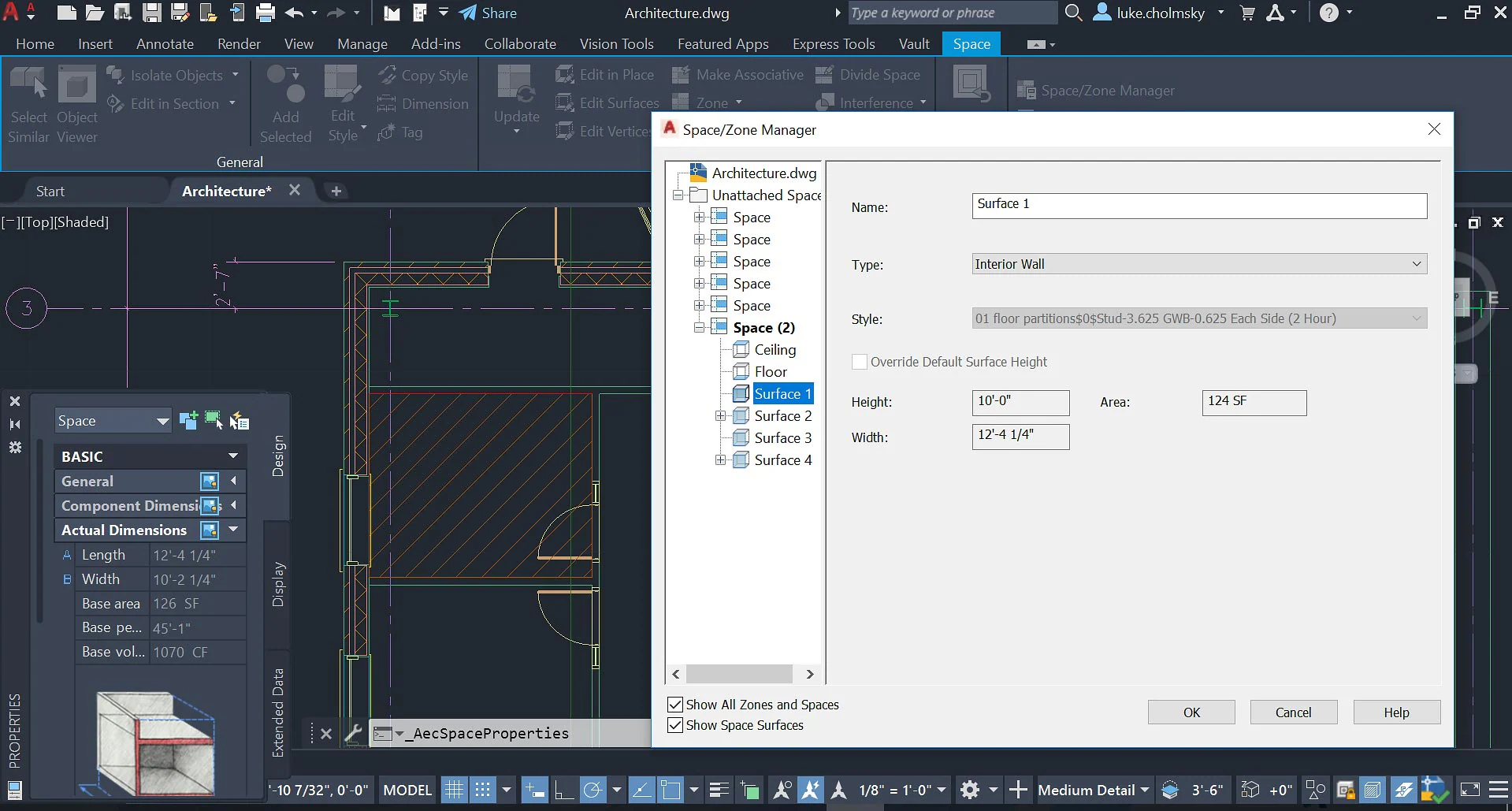Click the Save icon in quick access toolbar
This screenshot has width=1512, height=811.
[151, 13]
